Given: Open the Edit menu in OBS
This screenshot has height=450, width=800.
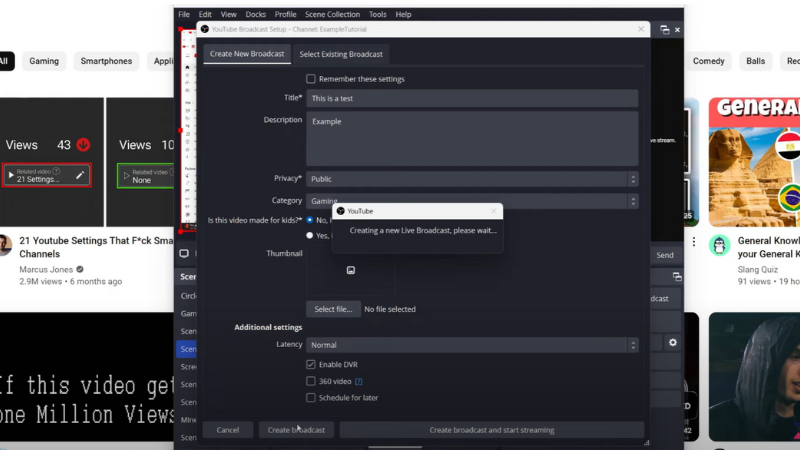Looking at the screenshot, I should (x=205, y=14).
